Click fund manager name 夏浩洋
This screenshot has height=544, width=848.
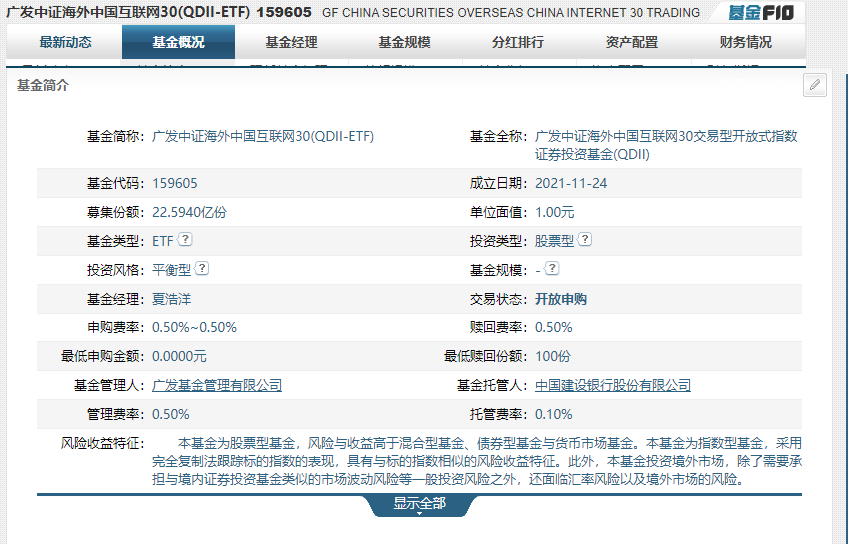coord(171,299)
